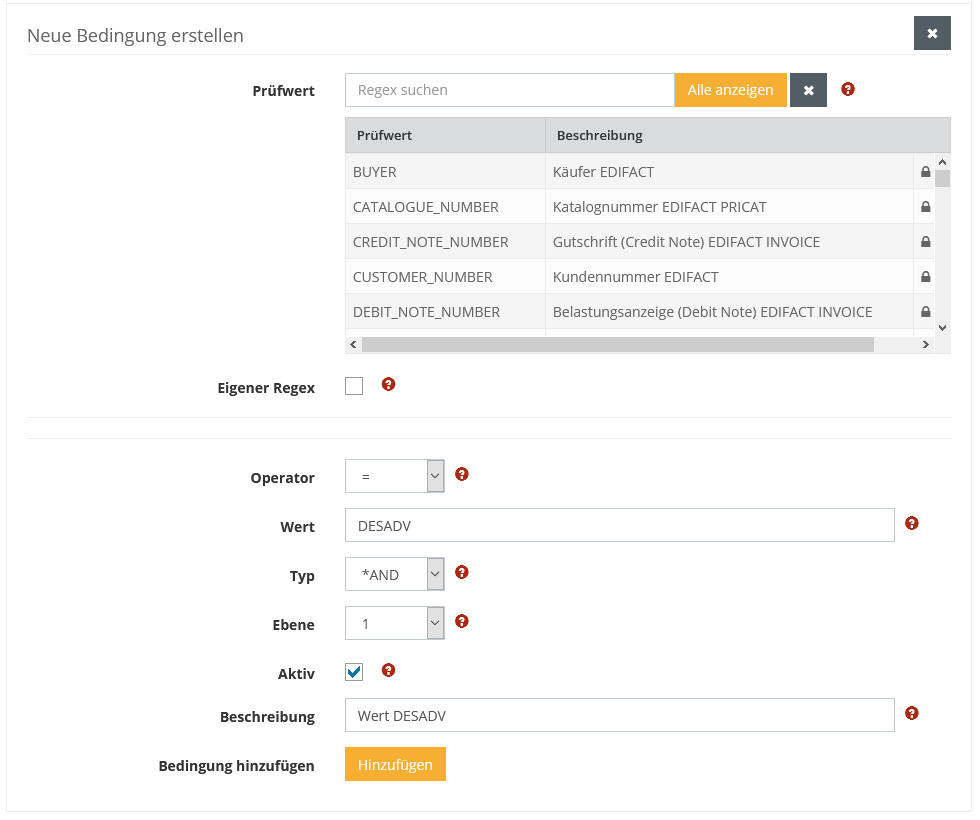The width and height of the screenshot is (980, 820).
Task: Enable the Eigener Regex checkbox
Action: 354,386
